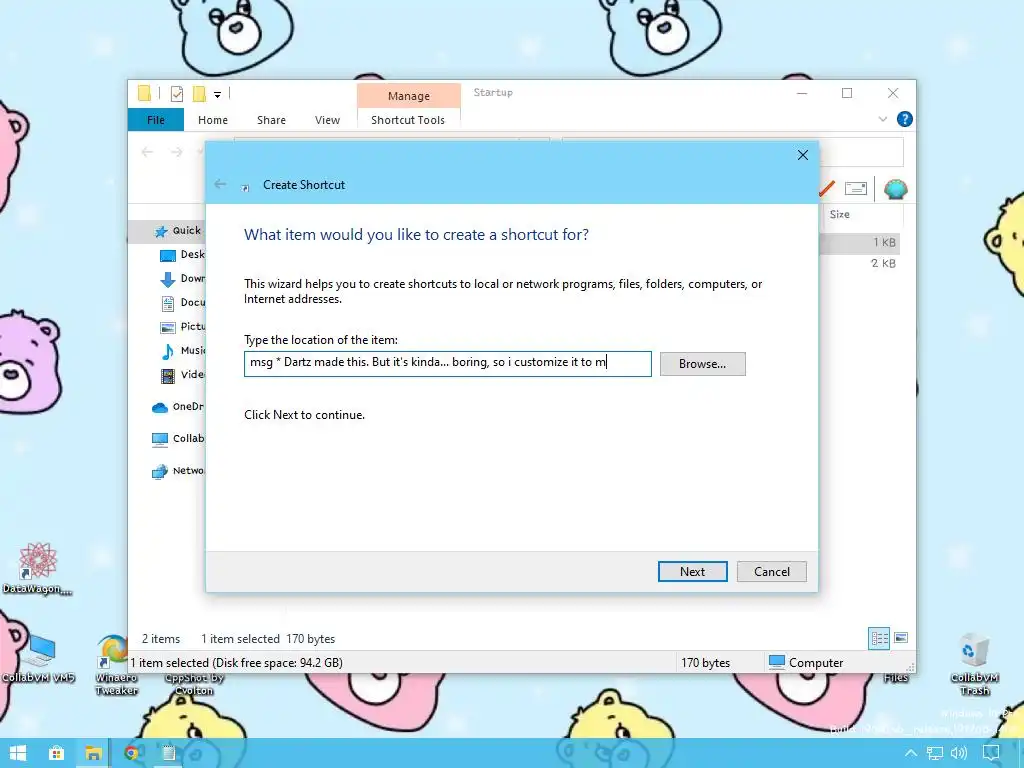Maximize the Startup Explorer window
This screenshot has height=768, width=1024.
(847, 93)
